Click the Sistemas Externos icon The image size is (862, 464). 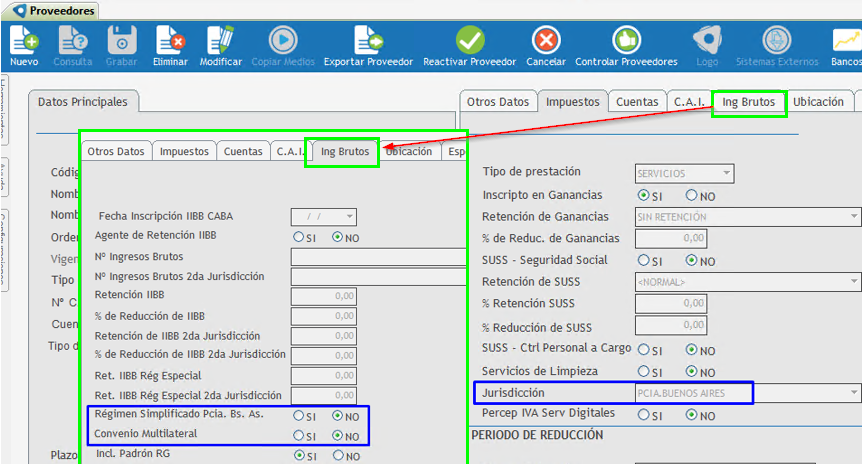(777, 40)
